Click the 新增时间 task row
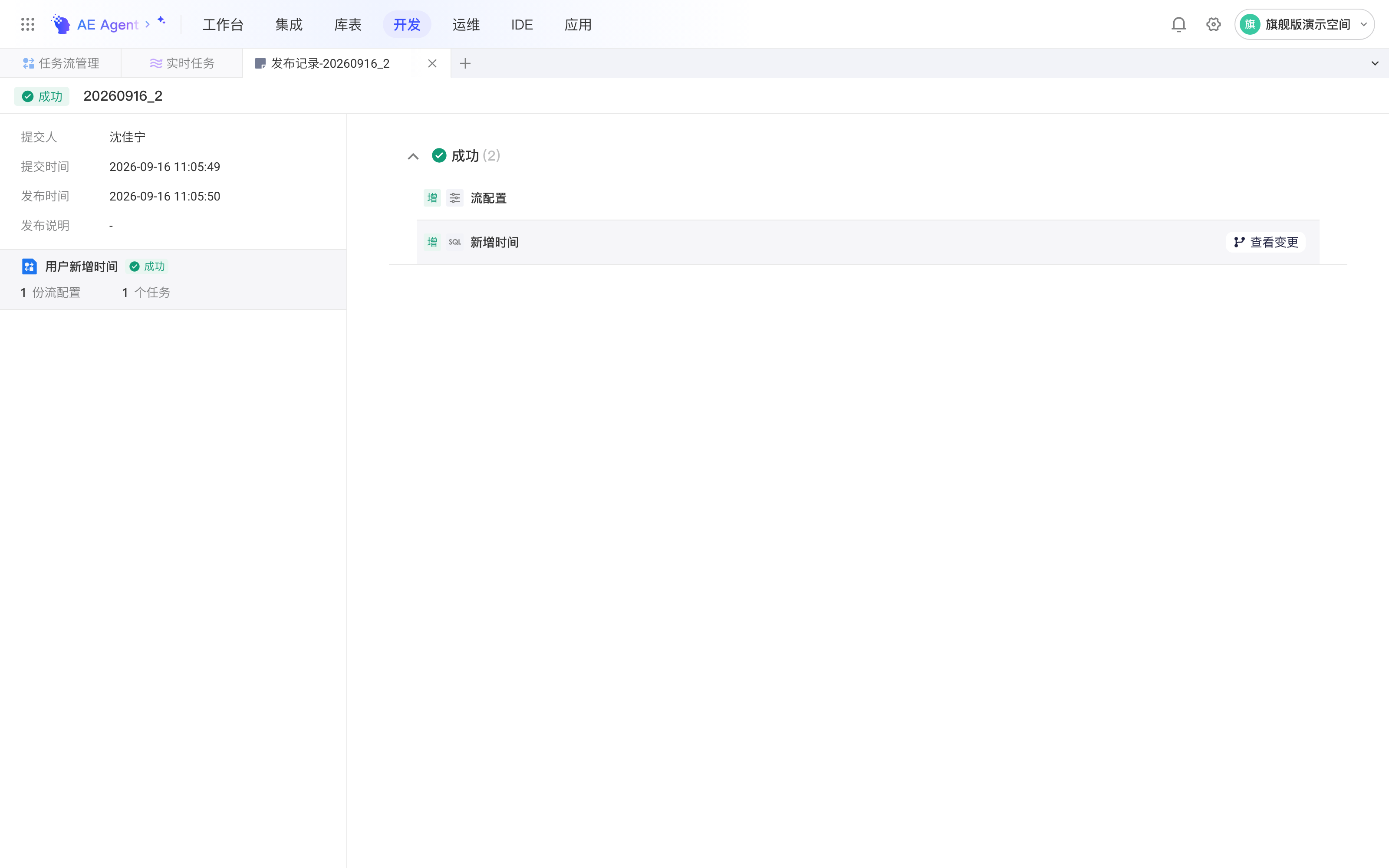 click(868, 242)
